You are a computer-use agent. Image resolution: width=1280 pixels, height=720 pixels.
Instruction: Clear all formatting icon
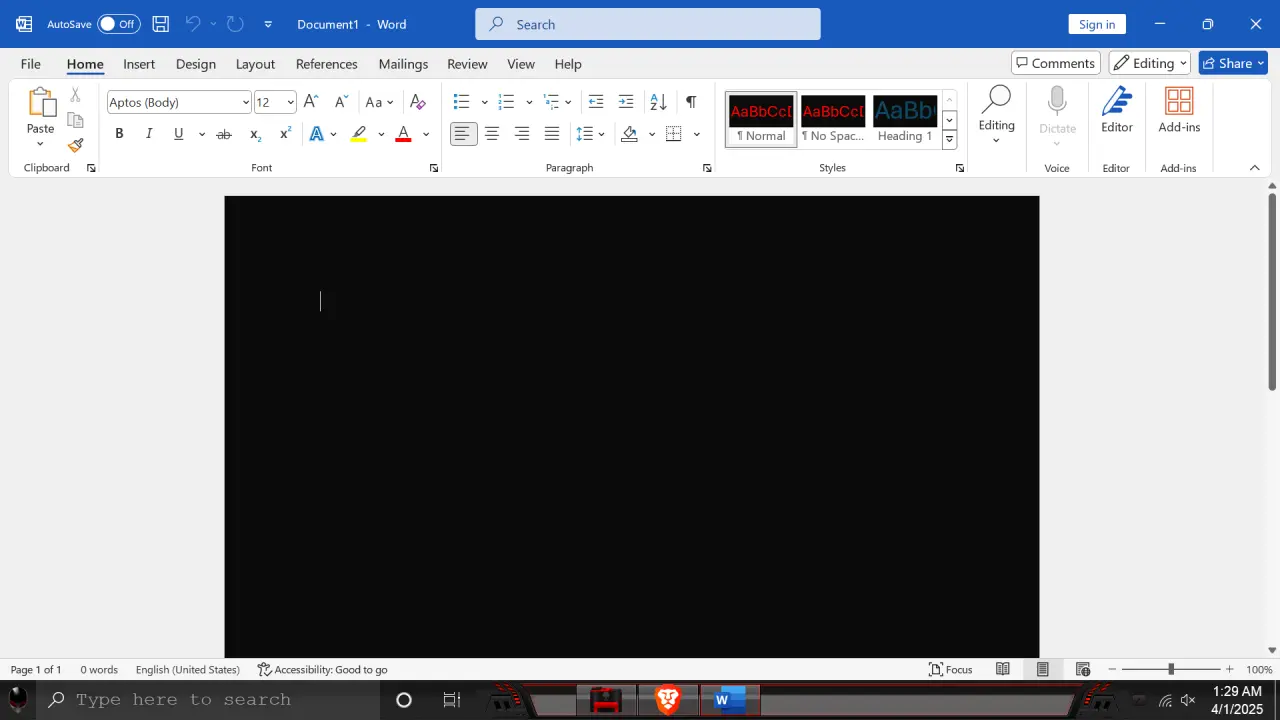[x=418, y=102]
